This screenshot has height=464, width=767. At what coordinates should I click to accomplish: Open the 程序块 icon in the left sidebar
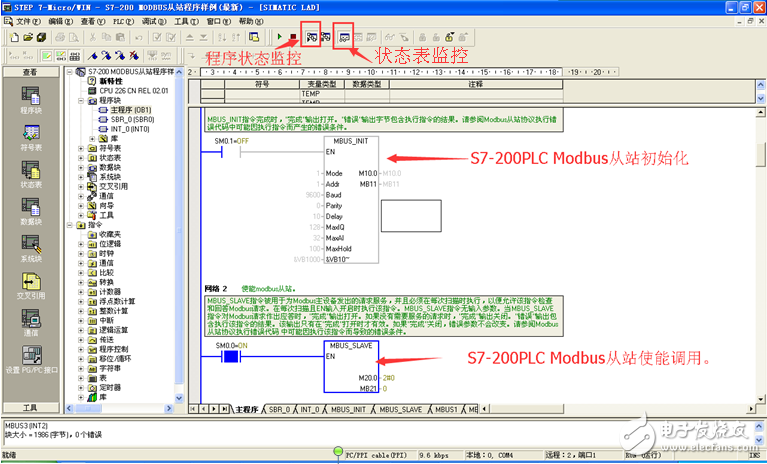tap(31, 100)
